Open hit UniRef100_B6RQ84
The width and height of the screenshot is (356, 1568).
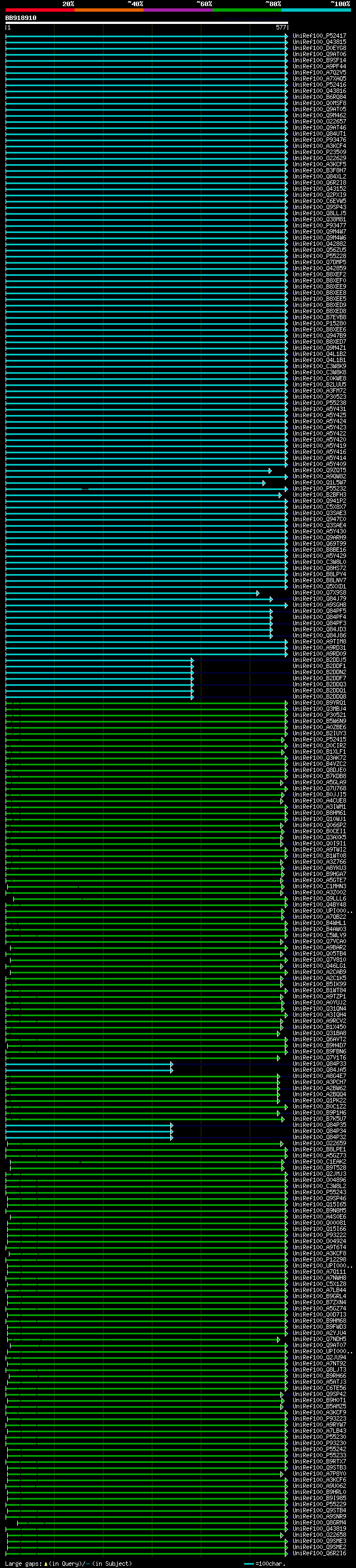coord(319,97)
